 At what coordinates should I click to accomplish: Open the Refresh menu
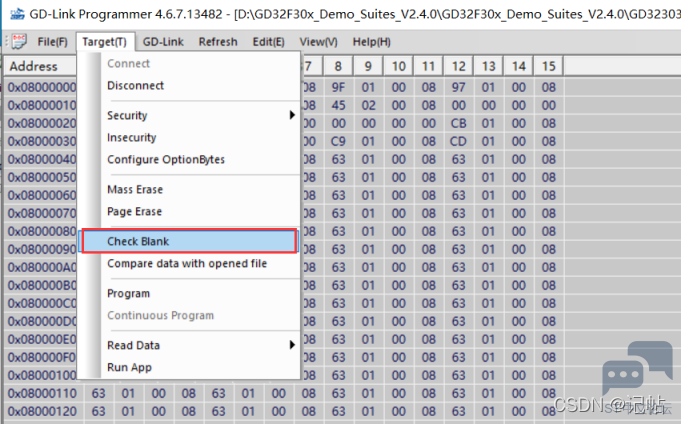tap(218, 42)
